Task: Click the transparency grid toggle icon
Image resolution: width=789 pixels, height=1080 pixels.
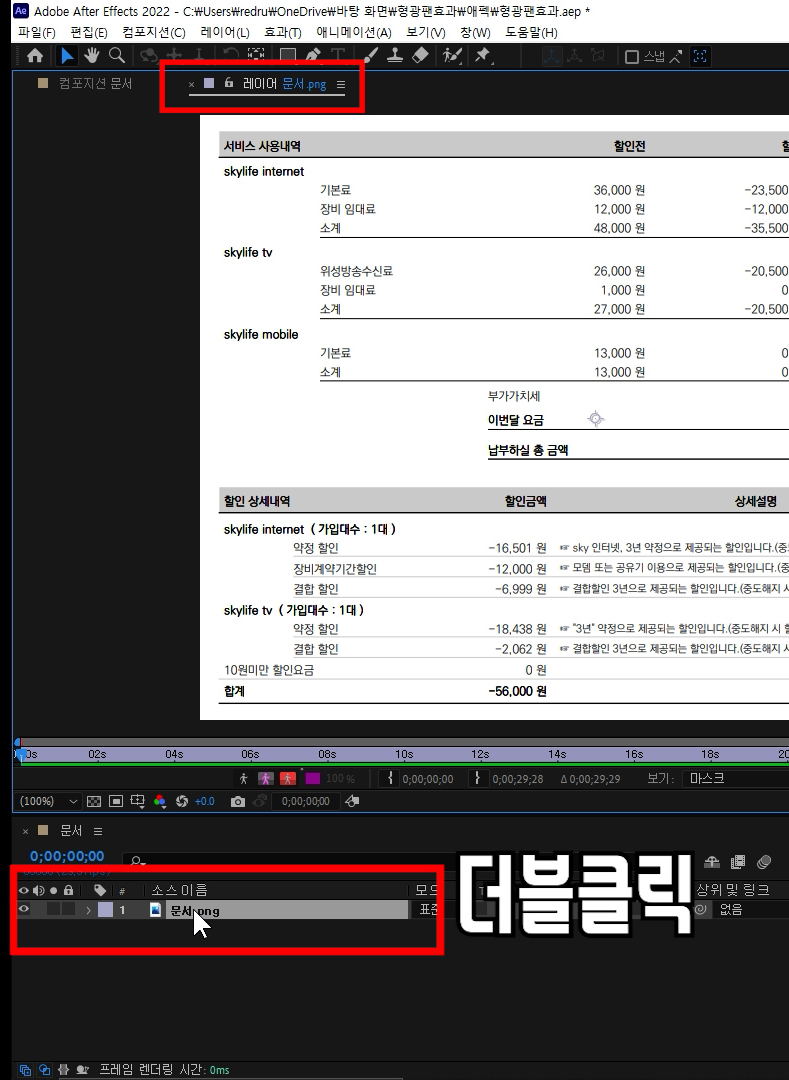Action: [x=94, y=801]
